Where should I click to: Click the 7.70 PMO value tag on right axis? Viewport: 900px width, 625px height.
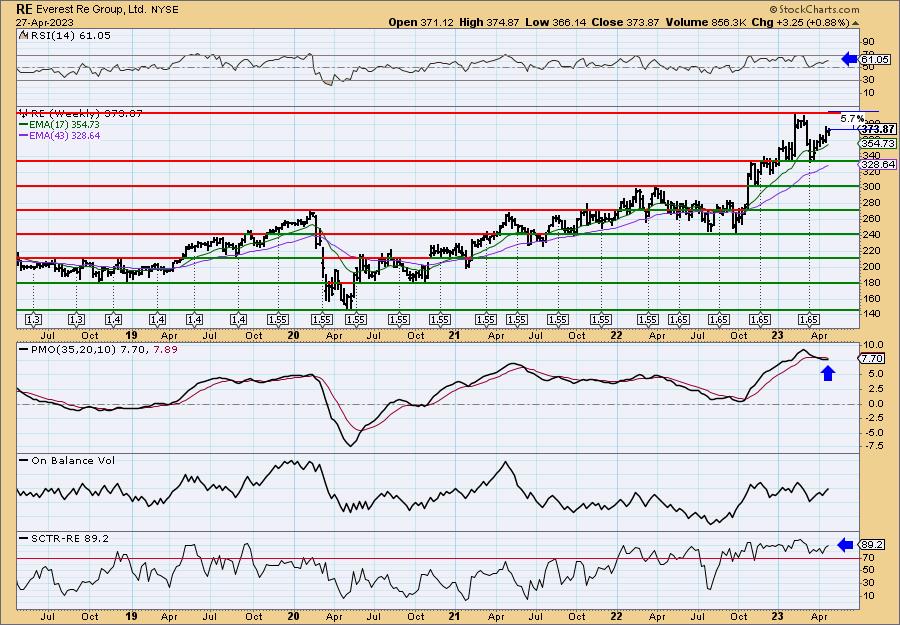[872, 358]
